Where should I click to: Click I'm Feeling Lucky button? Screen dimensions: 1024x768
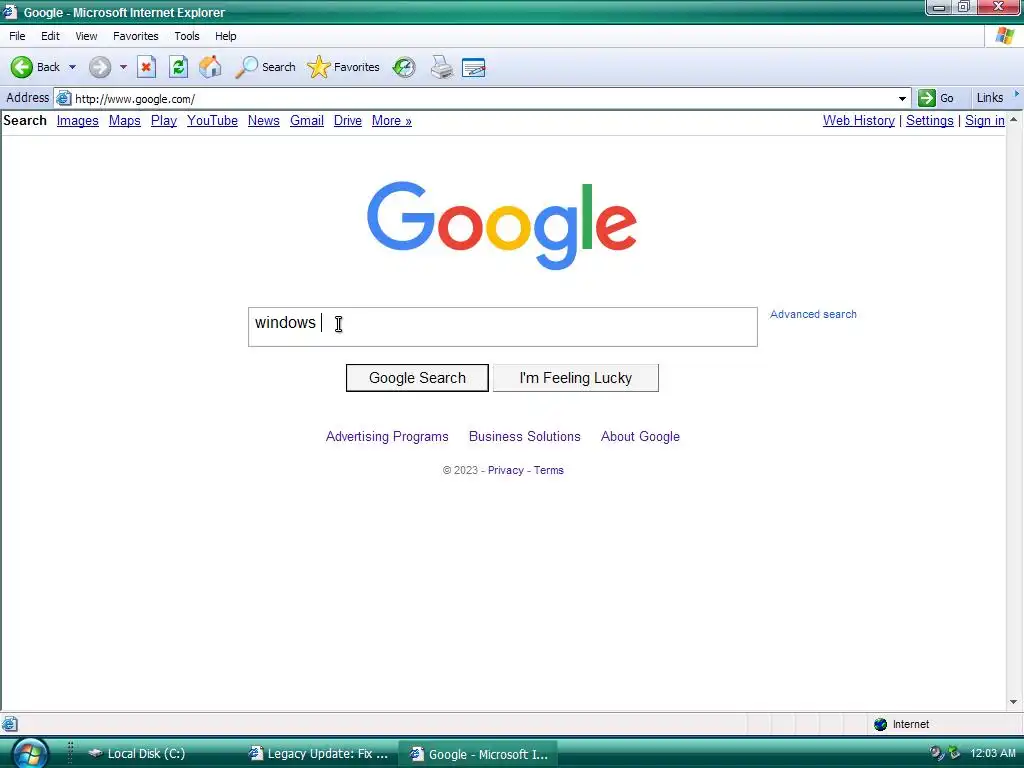pyautogui.click(x=576, y=378)
